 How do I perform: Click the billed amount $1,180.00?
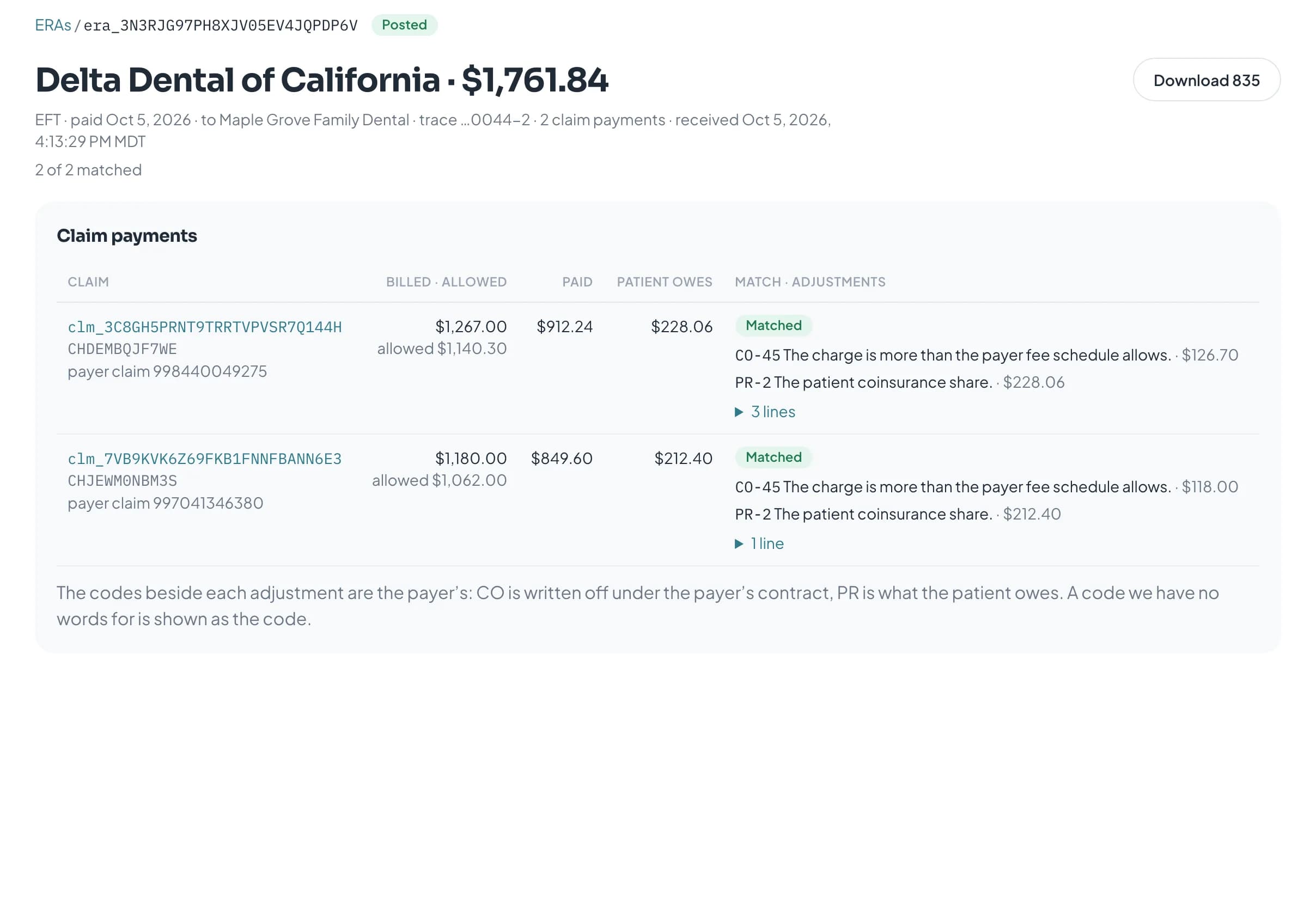pyautogui.click(x=471, y=459)
